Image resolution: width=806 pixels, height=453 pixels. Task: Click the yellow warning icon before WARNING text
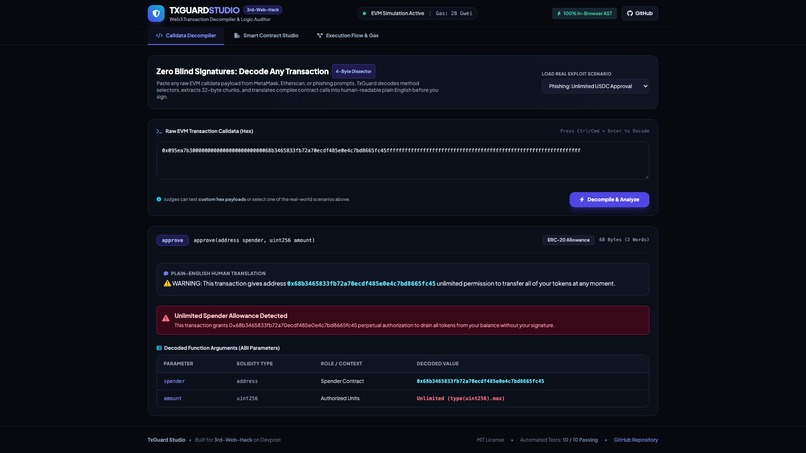pyautogui.click(x=167, y=283)
